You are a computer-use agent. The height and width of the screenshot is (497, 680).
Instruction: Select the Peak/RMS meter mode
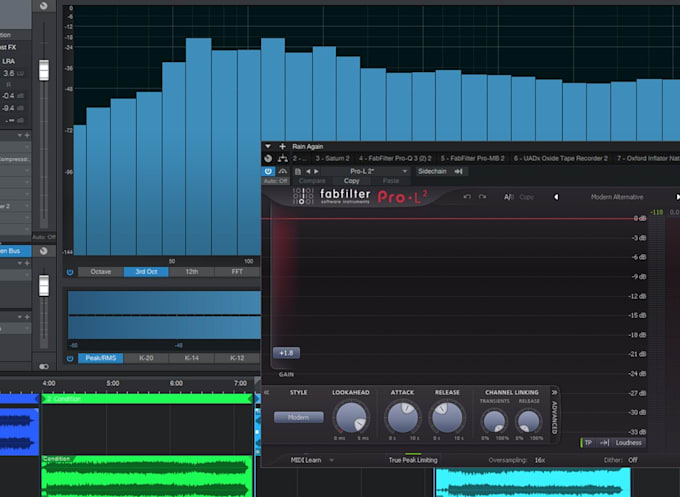101,358
